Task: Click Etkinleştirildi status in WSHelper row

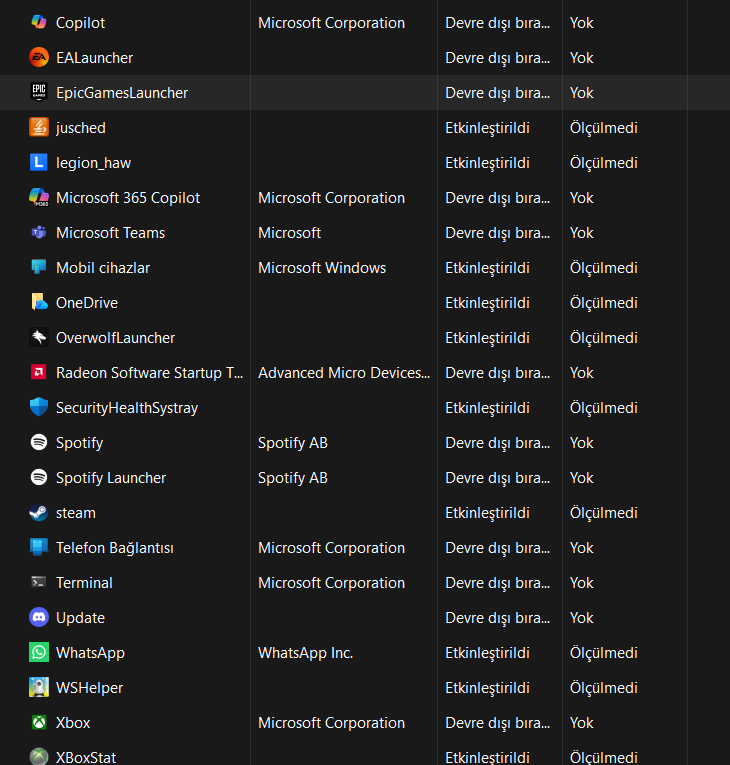Action: coord(487,688)
